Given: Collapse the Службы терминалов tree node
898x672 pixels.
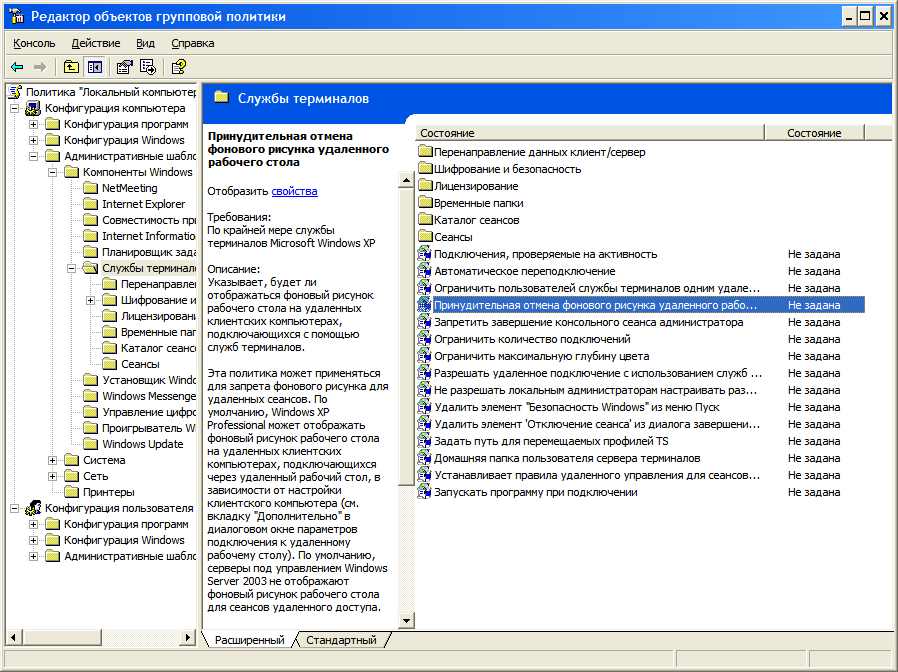Looking at the screenshot, I should 72,268.
